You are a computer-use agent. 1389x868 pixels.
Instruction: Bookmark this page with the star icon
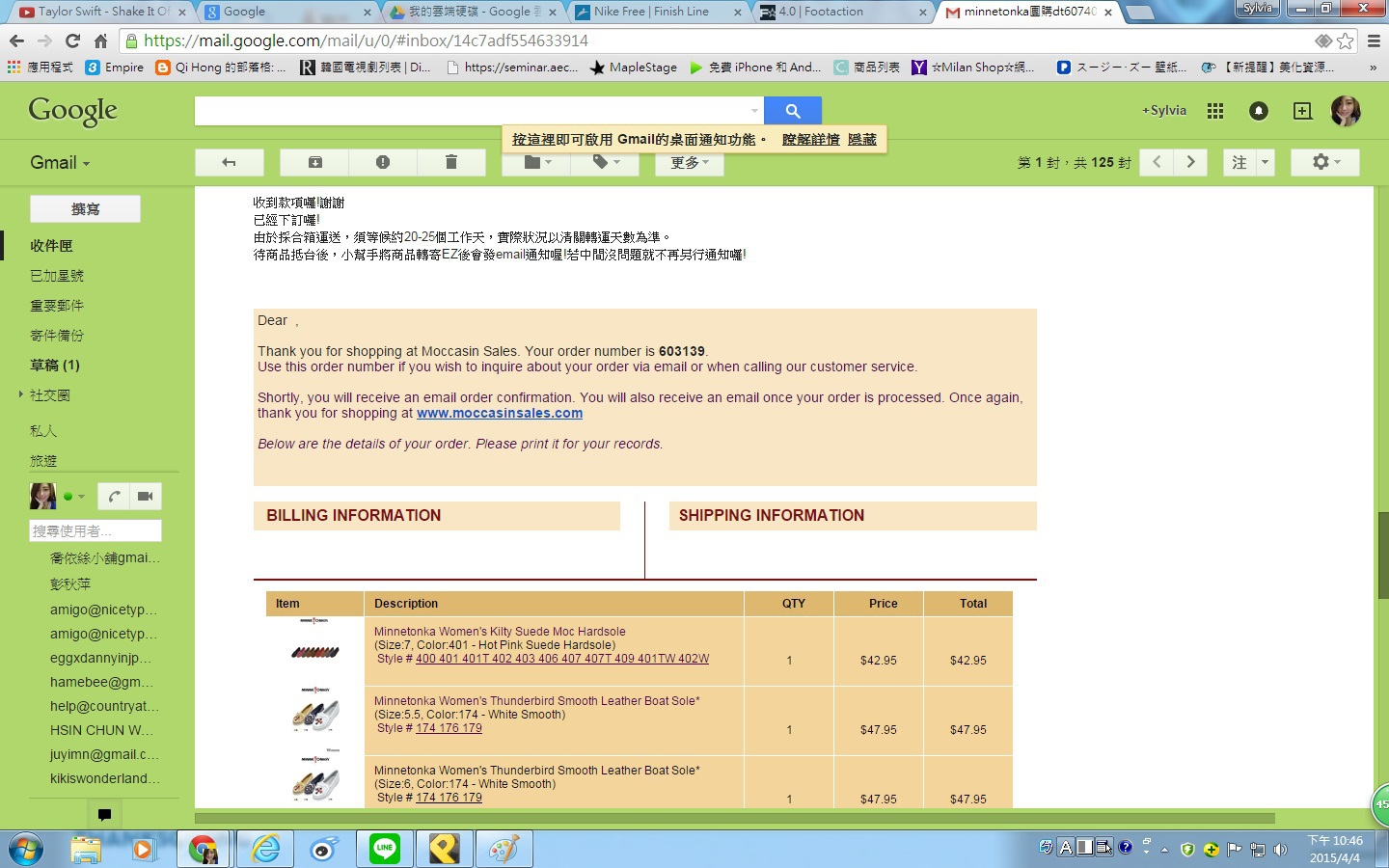(1345, 41)
